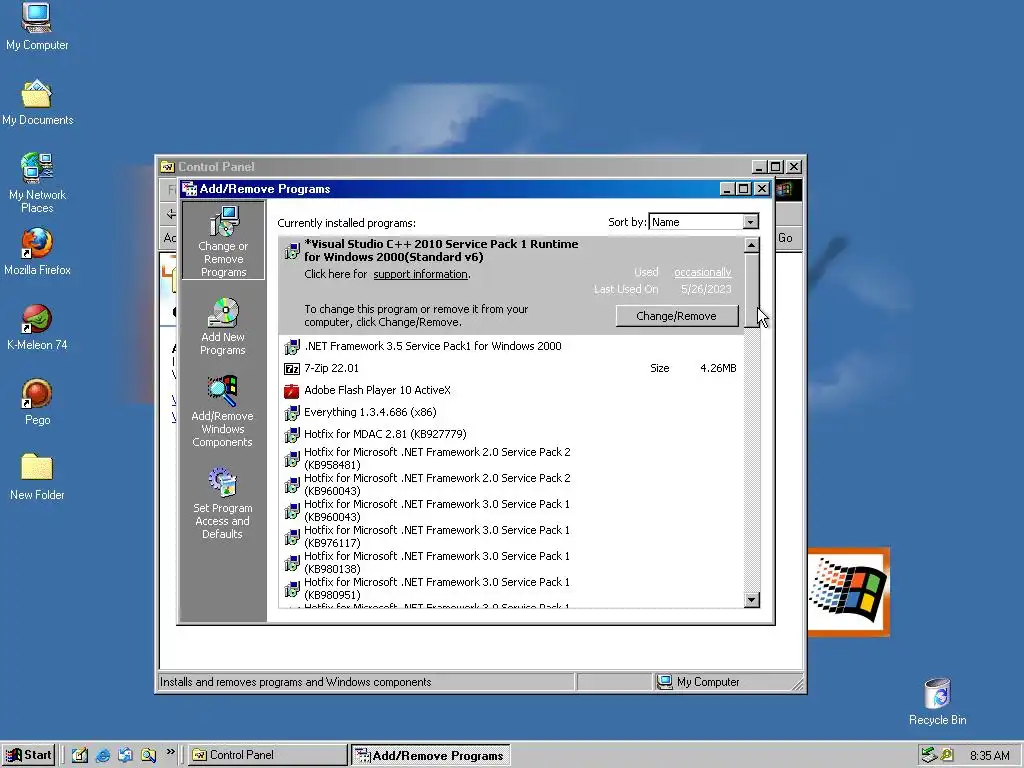Click the search magnifier quick launch icon
1024x768 pixels.
point(148,756)
